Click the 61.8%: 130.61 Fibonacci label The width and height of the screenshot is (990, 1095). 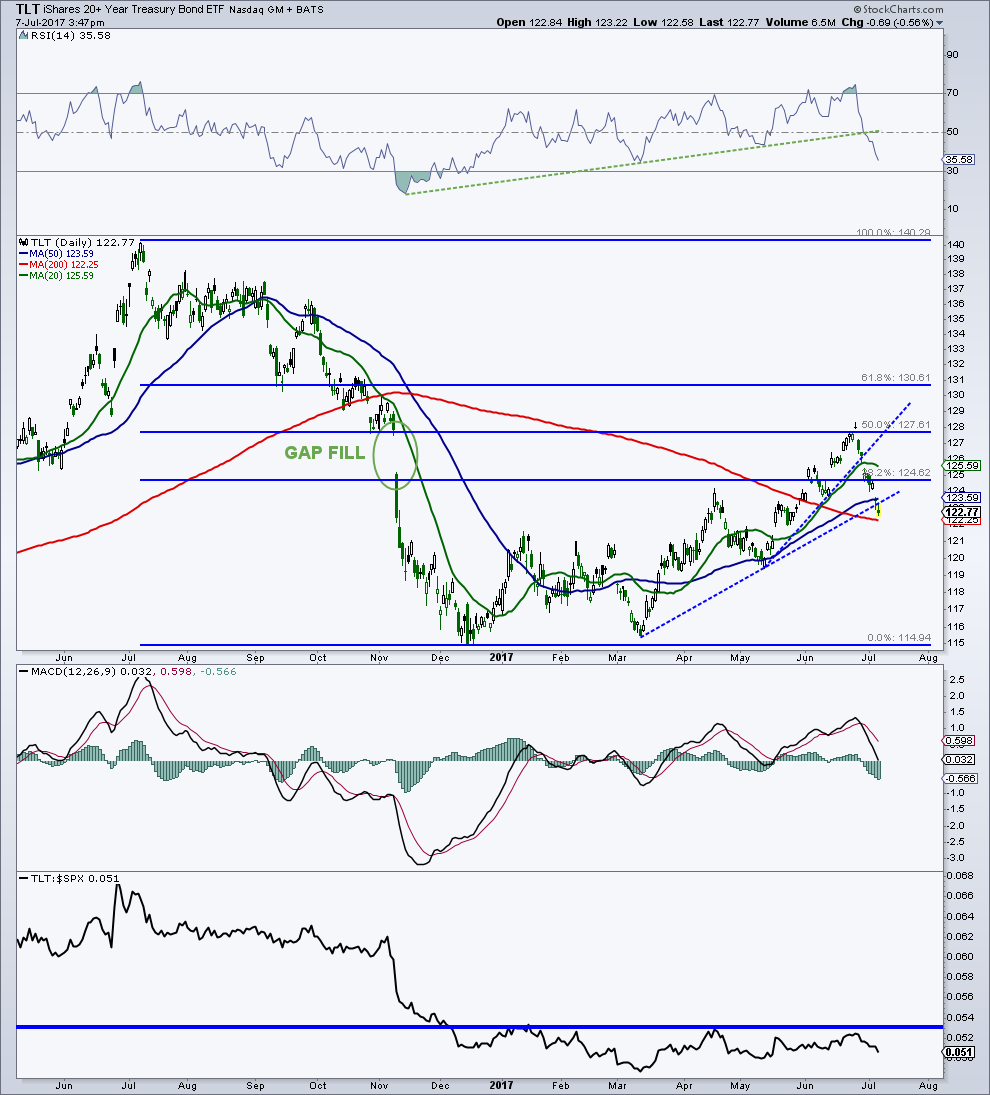(896, 378)
